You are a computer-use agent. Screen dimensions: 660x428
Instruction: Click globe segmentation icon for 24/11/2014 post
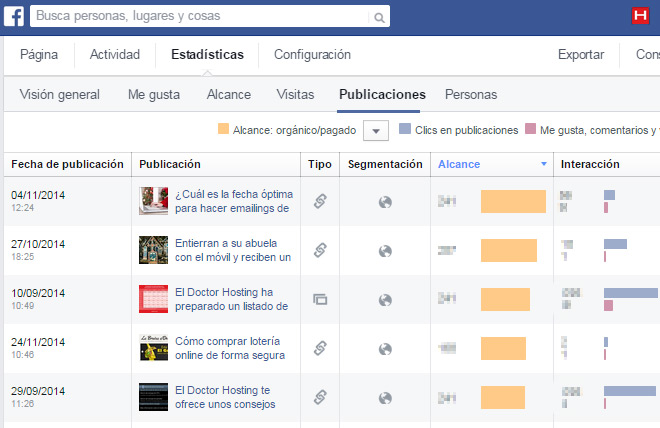[385, 349]
